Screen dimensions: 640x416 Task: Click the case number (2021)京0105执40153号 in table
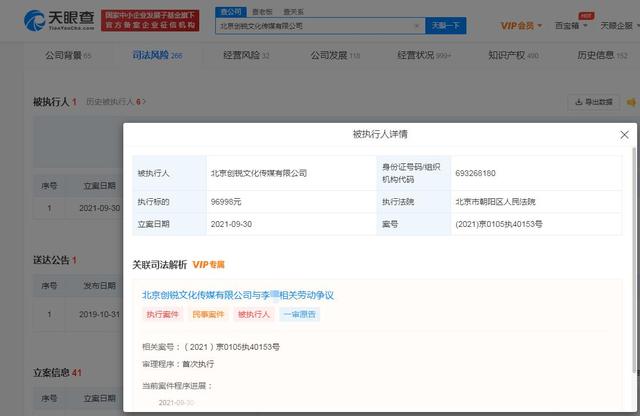(x=499, y=224)
